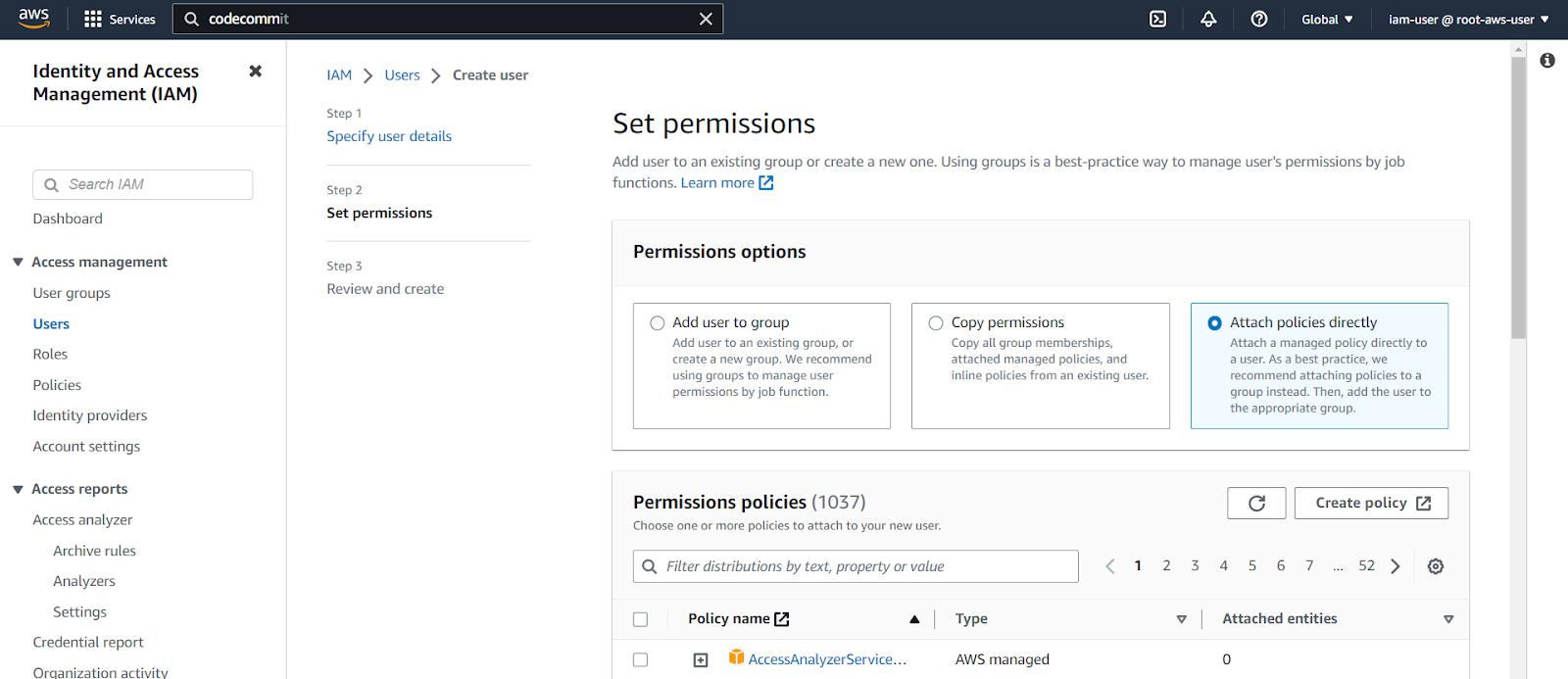1568x679 pixels.
Task: Go to the next policies page arrow
Action: pyautogui.click(x=1396, y=566)
